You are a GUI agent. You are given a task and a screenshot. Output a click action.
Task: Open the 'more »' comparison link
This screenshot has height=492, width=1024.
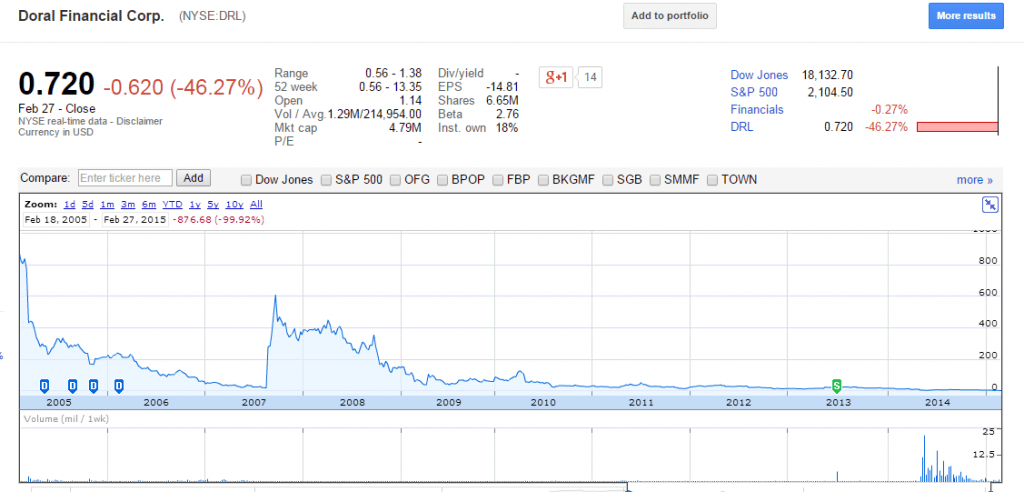click(974, 180)
